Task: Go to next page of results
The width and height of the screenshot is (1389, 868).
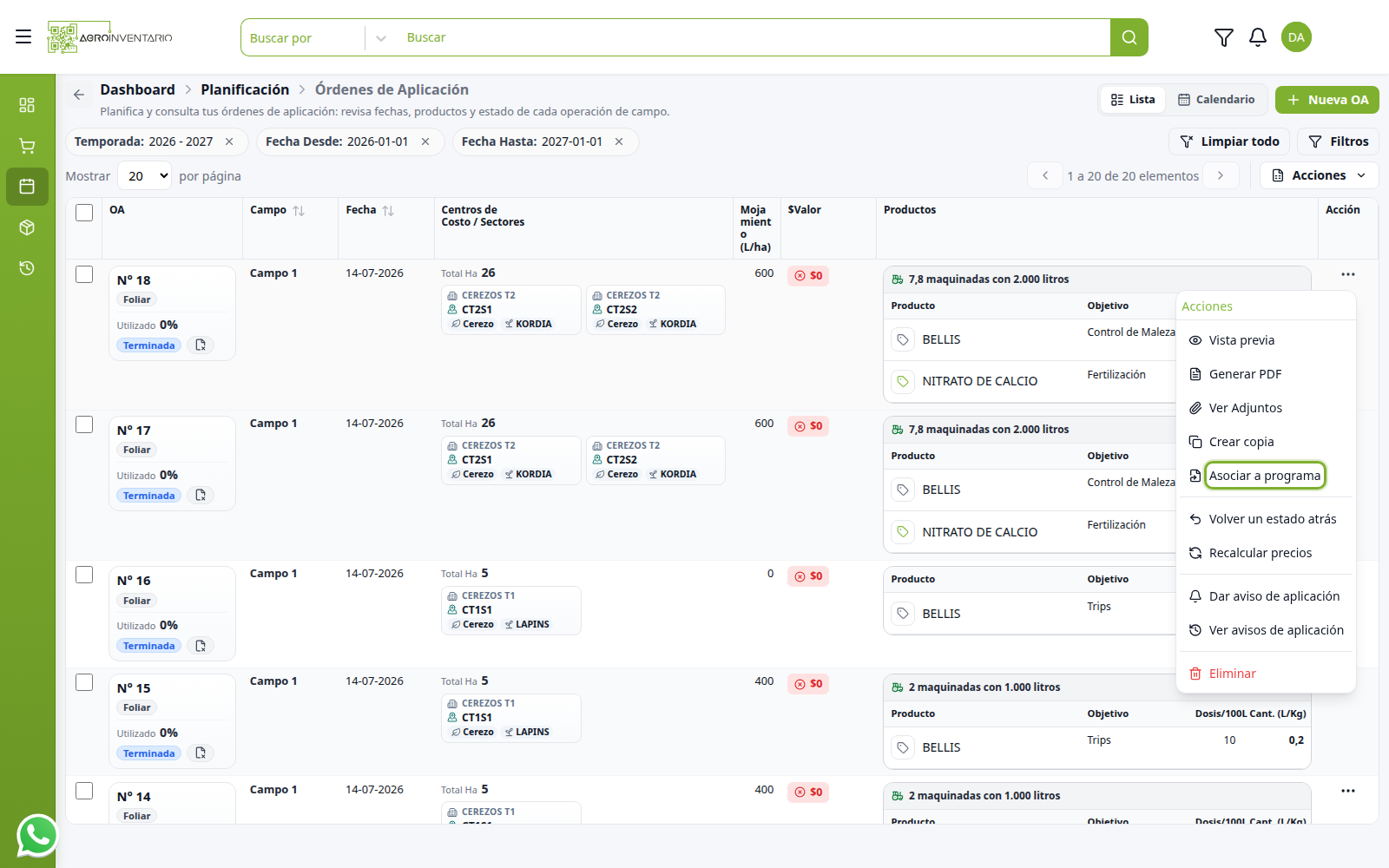Action: coord(1221,175)
